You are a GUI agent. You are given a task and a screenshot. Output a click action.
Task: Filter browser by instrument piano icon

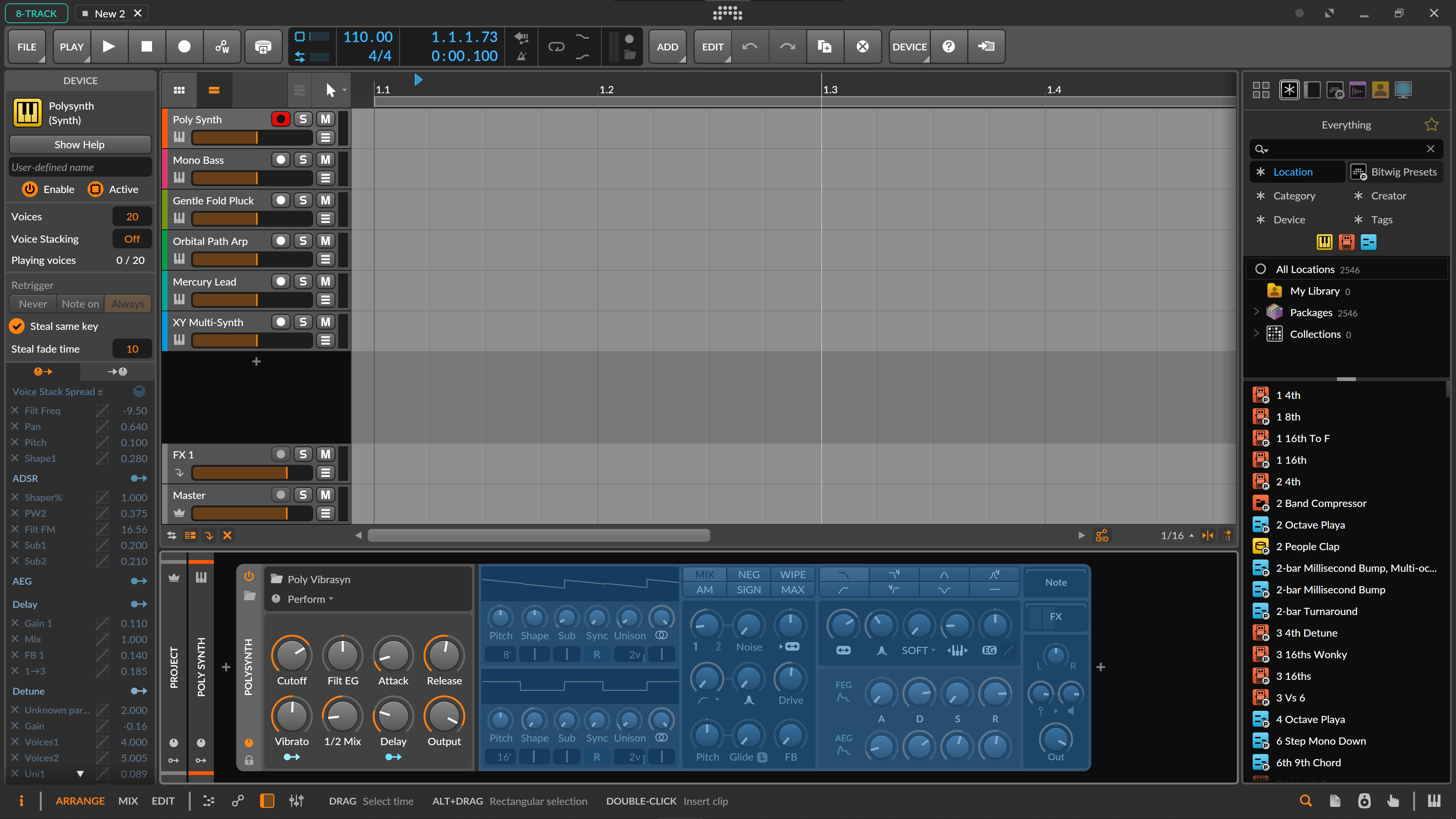1324,242
